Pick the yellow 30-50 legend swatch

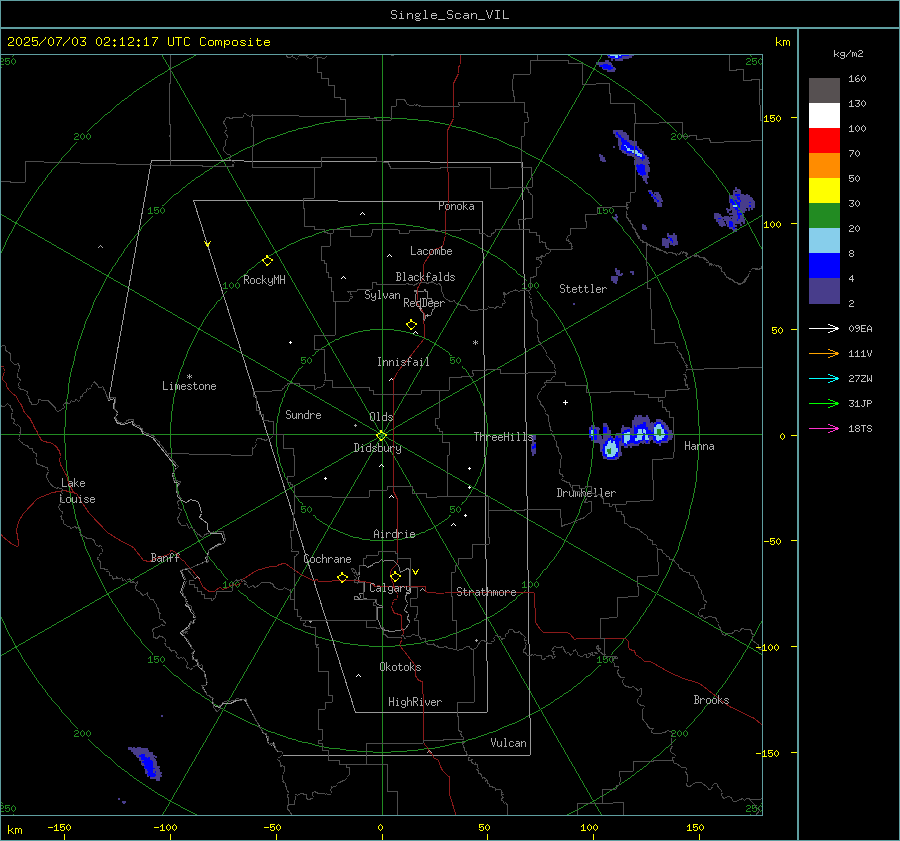click(x=824, y=191)
